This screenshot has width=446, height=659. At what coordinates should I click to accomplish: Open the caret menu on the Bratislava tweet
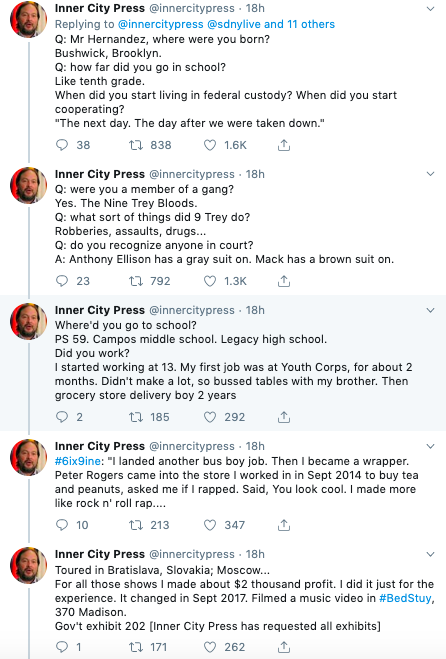430,554
